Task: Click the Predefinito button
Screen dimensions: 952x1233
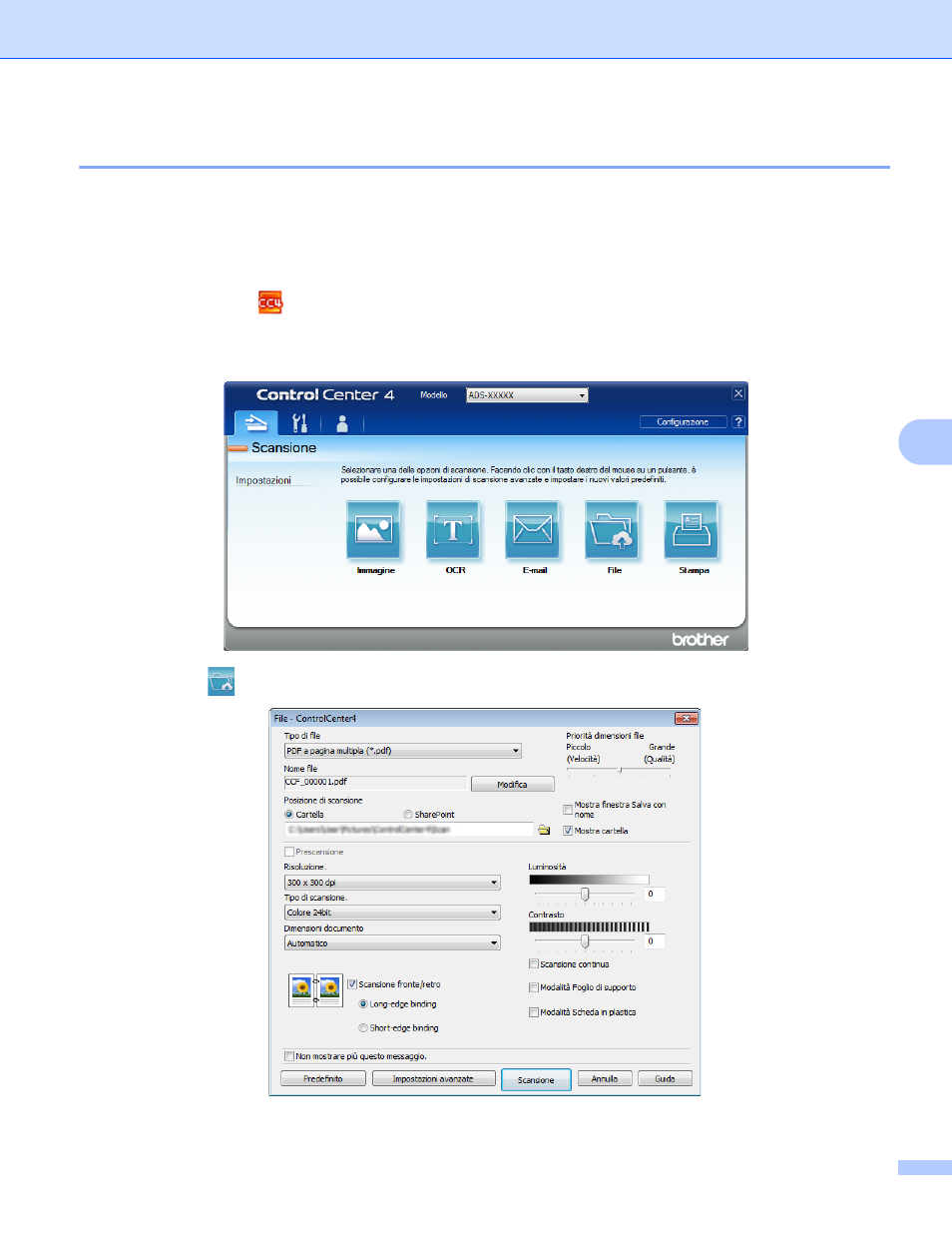Action: [322, 1079]
